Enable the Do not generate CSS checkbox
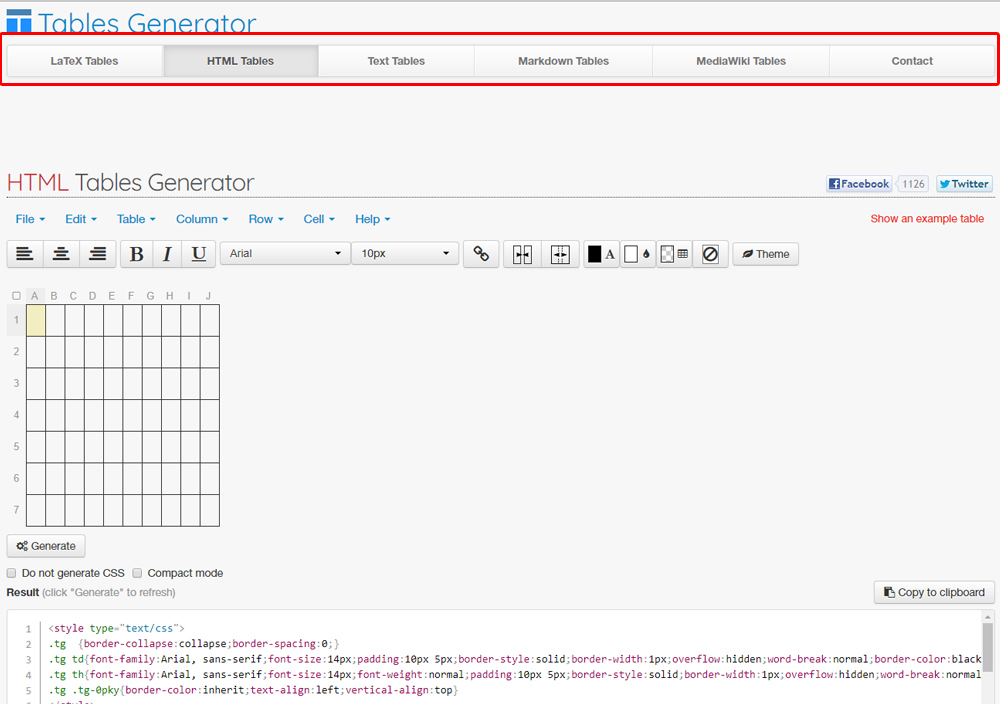The width and height of the screenshot is (1000, 704). tap(11, 573)
